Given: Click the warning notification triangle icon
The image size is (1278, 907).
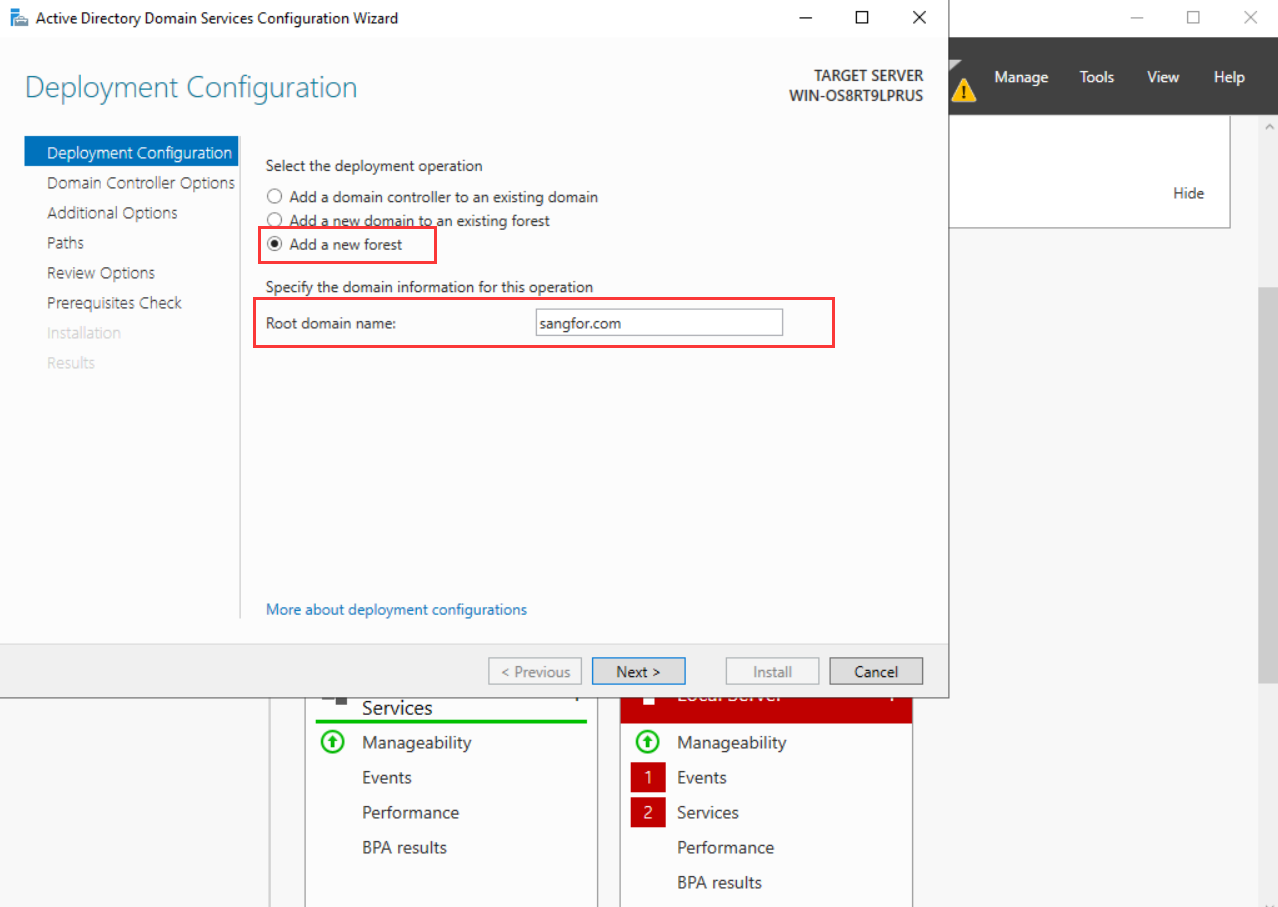Looking at the screenshot, I should [963, 90].
